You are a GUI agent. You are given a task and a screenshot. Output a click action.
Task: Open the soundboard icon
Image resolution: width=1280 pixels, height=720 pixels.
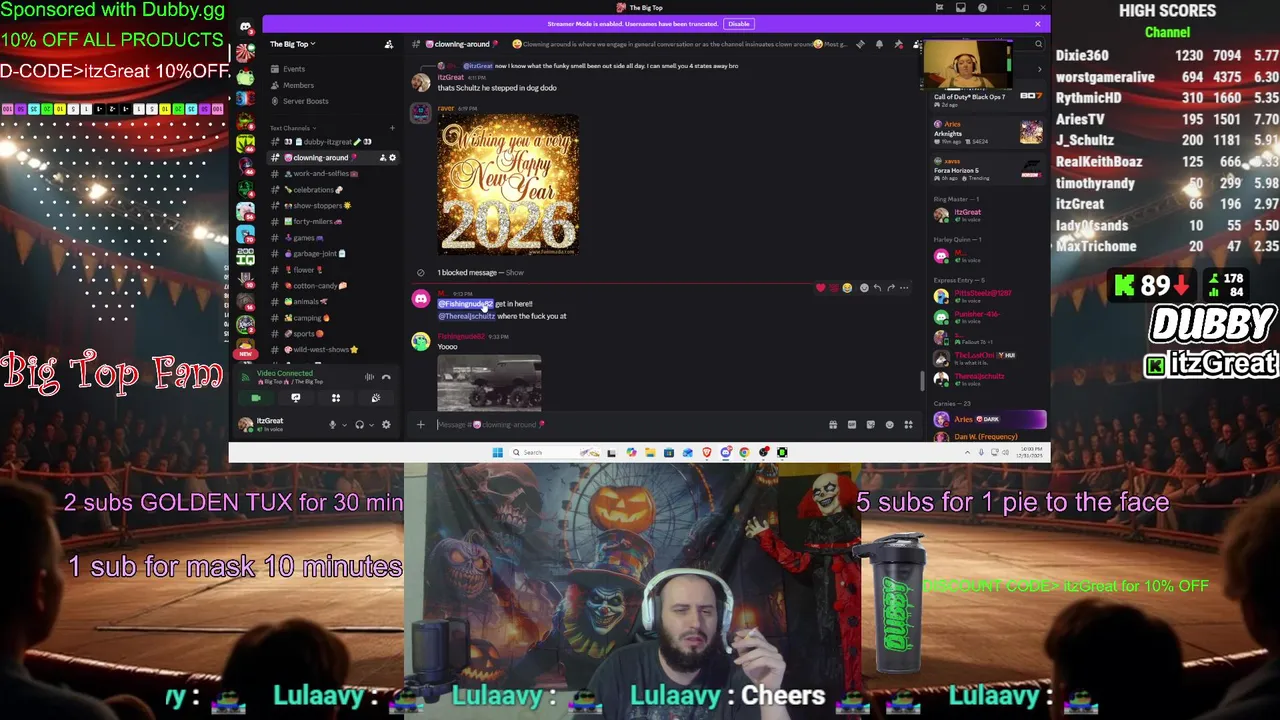pos(376,398)
